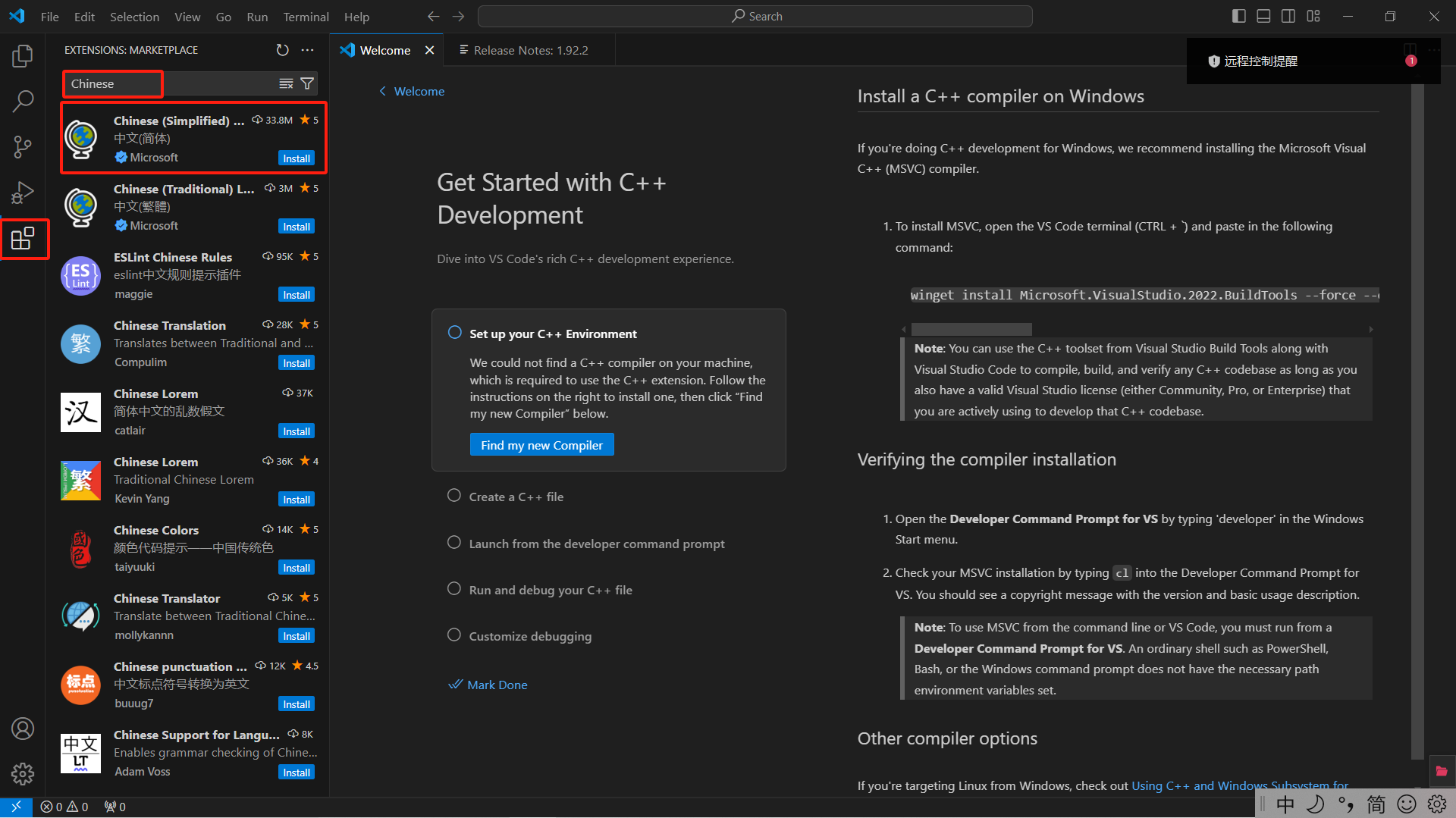Toggle the IME Chinese/English mode icon
Image resolution: width=1456 pixels, height=818 pixels.
(x=1285, y=804)
